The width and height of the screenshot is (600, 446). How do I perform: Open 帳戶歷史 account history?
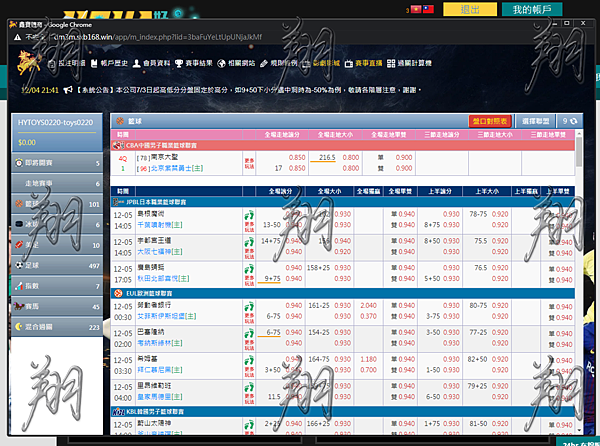pos(114,63)
